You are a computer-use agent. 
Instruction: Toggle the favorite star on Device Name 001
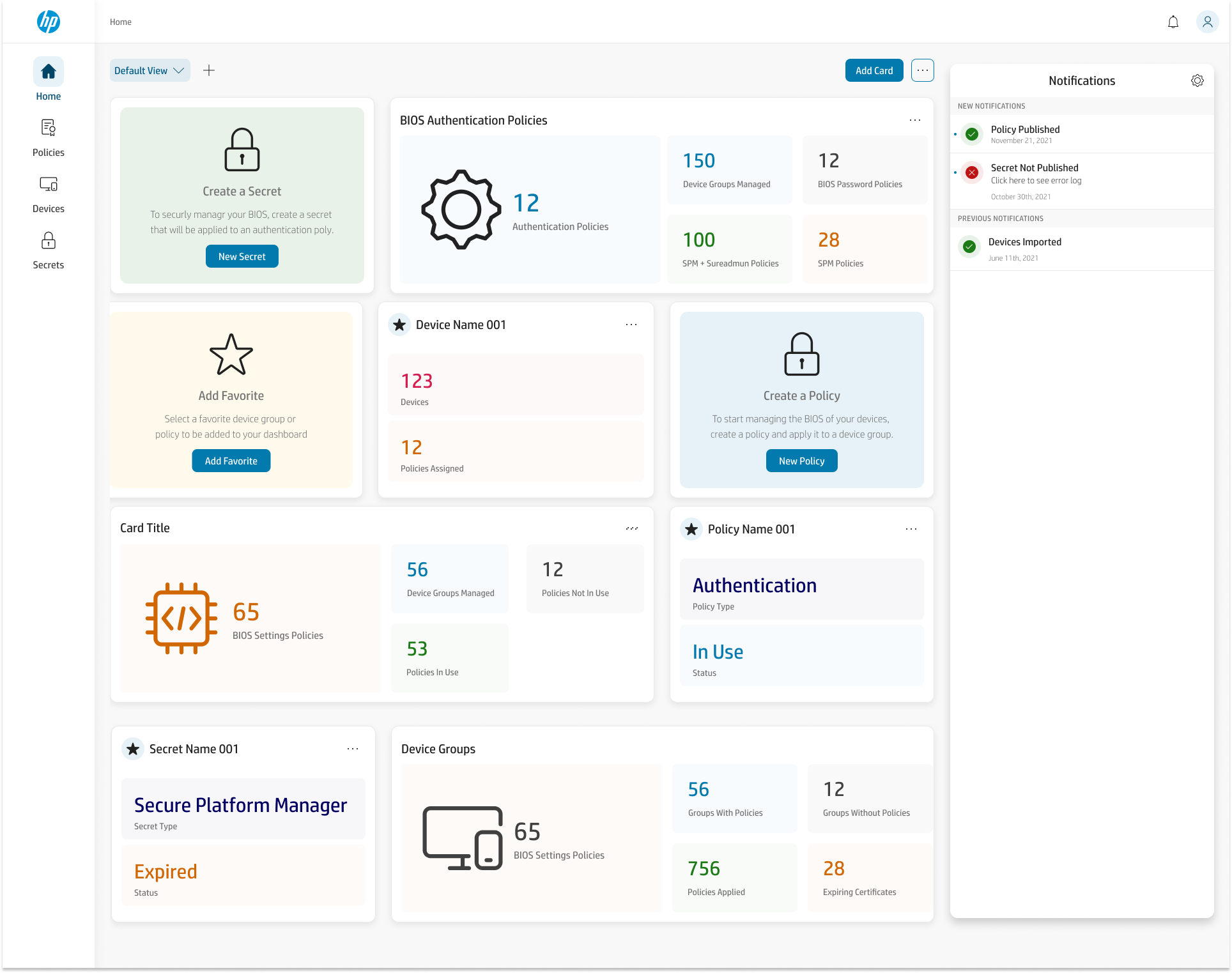pyautogui.click(x=399, y=325)
